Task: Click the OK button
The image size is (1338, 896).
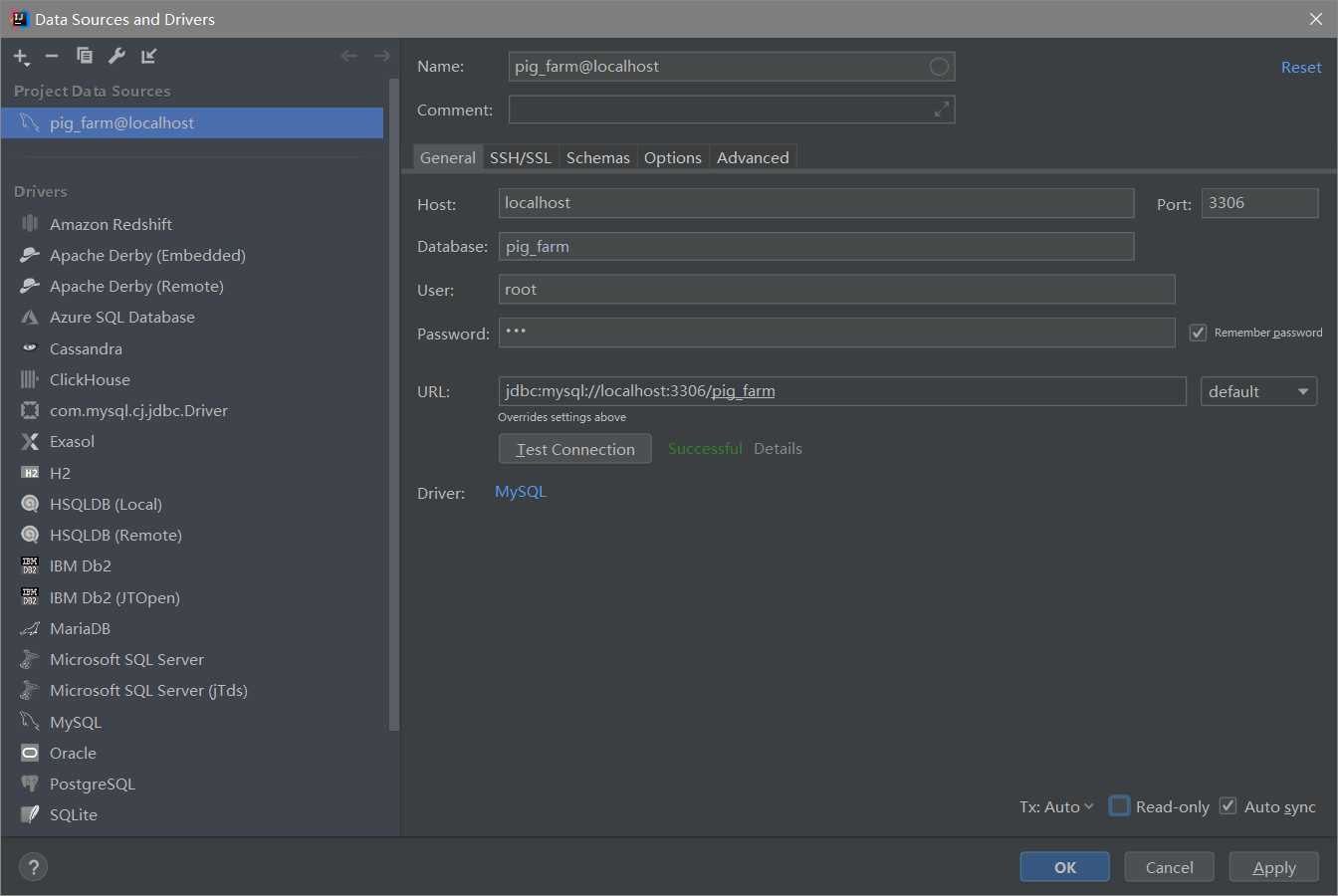Action: [1065, 867]
